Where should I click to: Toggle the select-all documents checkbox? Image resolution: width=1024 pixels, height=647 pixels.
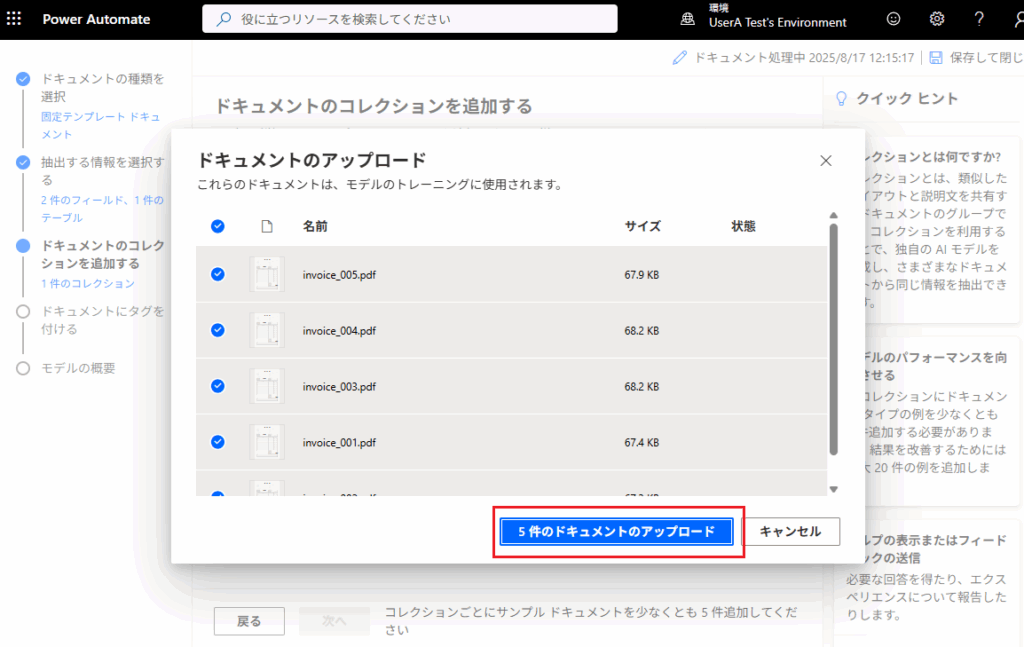217,227
